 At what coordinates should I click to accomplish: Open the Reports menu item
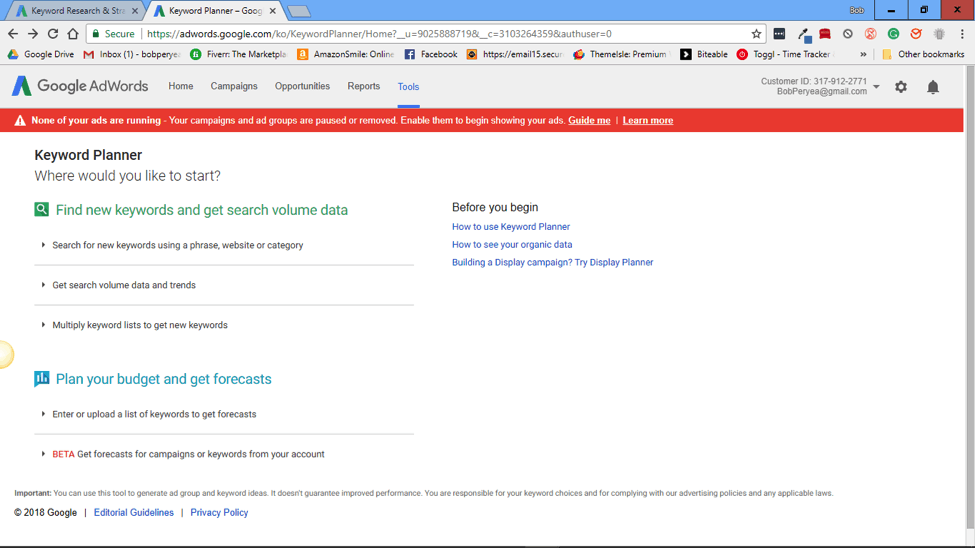click(364, 86)
